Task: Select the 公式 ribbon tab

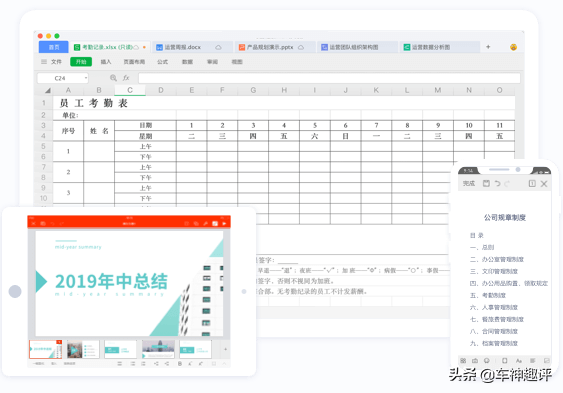Action: click(162, 62)
